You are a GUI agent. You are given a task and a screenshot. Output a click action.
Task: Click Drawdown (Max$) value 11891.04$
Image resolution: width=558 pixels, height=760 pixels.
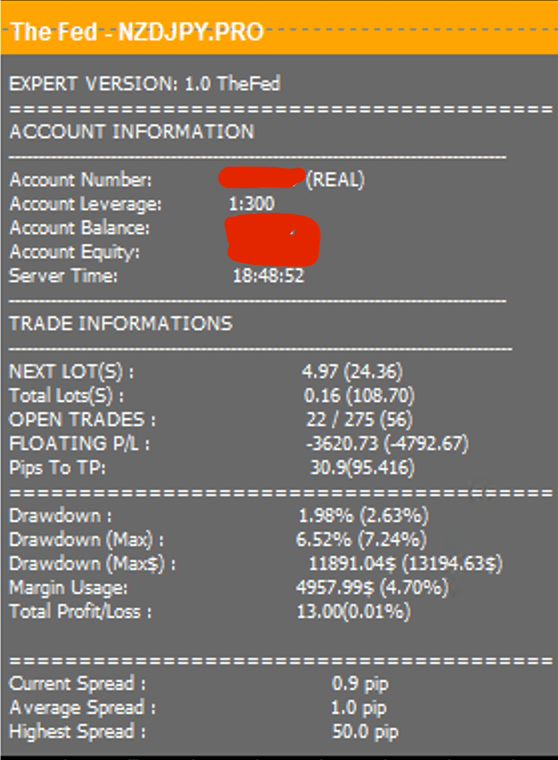pos(352,564)
